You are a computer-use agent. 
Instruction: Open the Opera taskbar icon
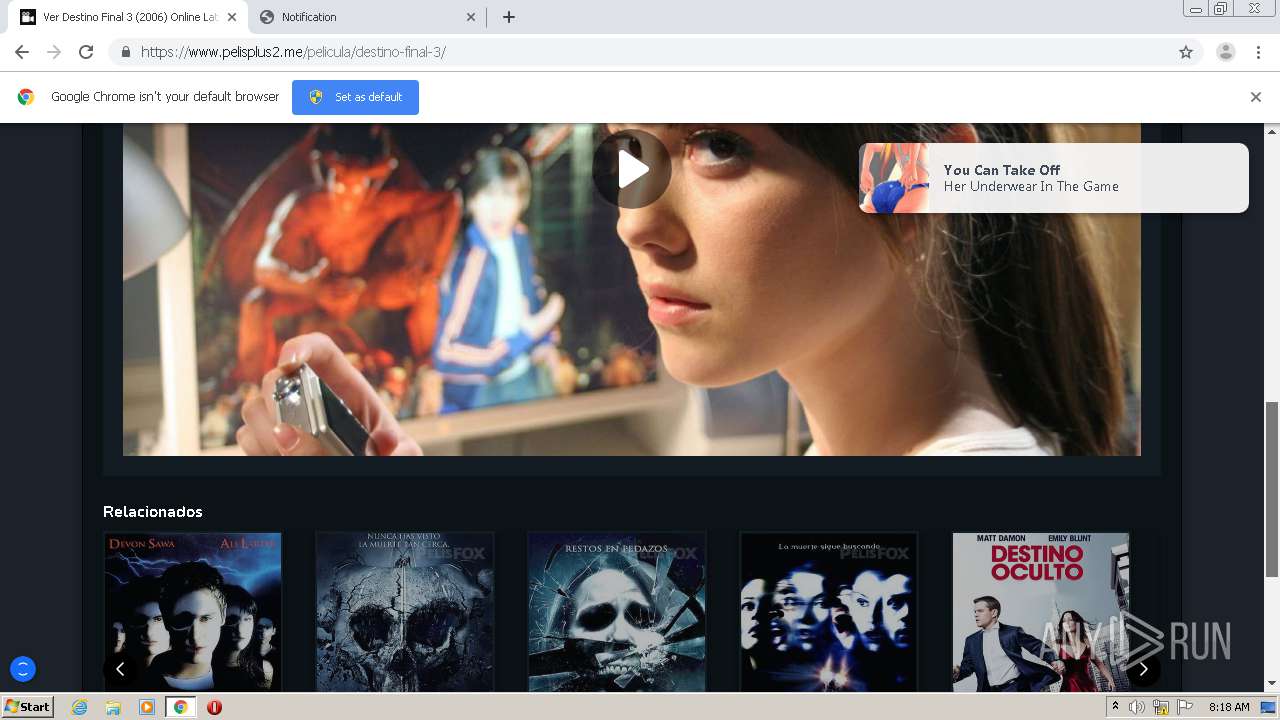[x=214, y=707]
